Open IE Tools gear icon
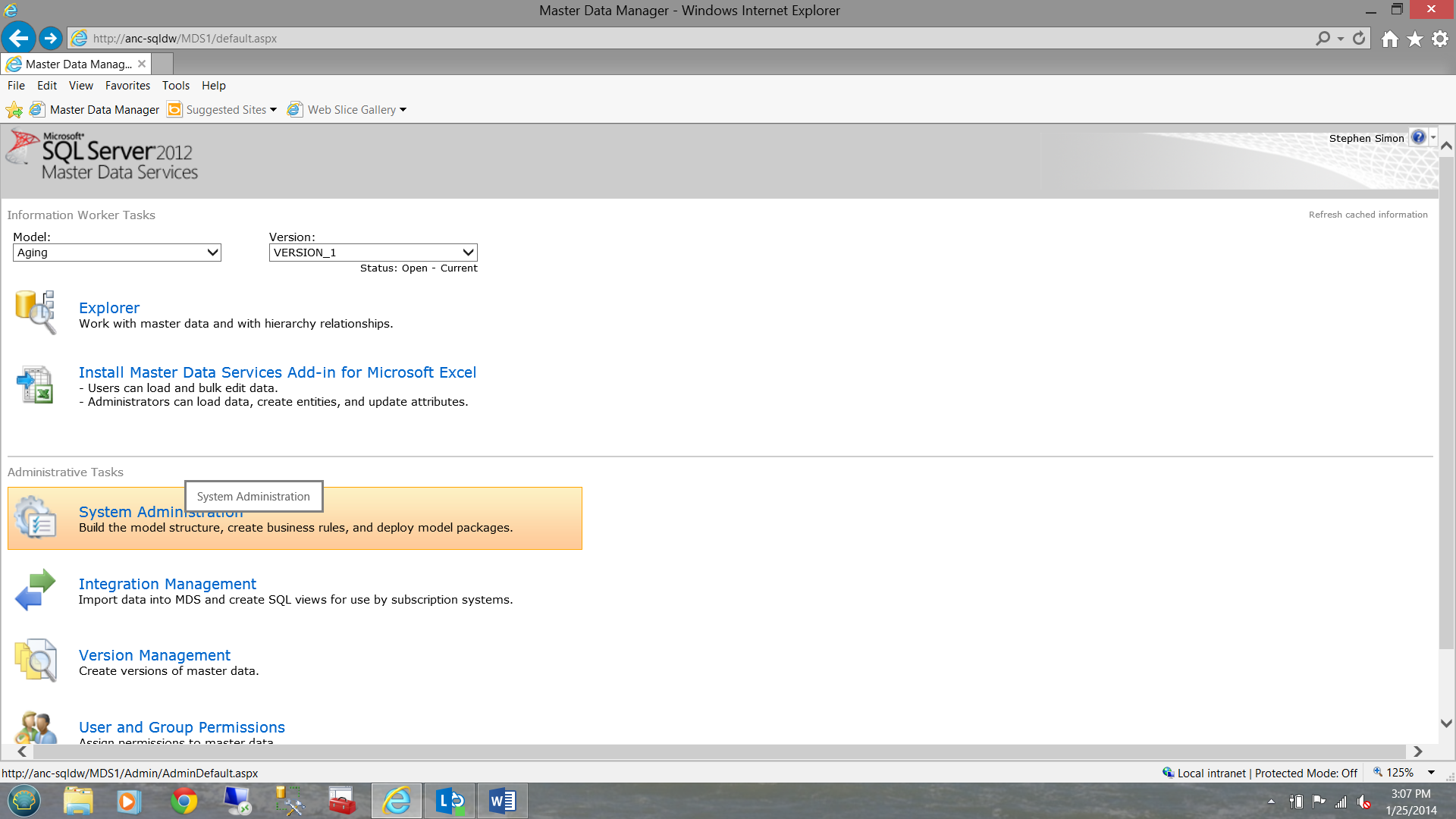This screenshot has height=819, width=1456. point(1440,39)
